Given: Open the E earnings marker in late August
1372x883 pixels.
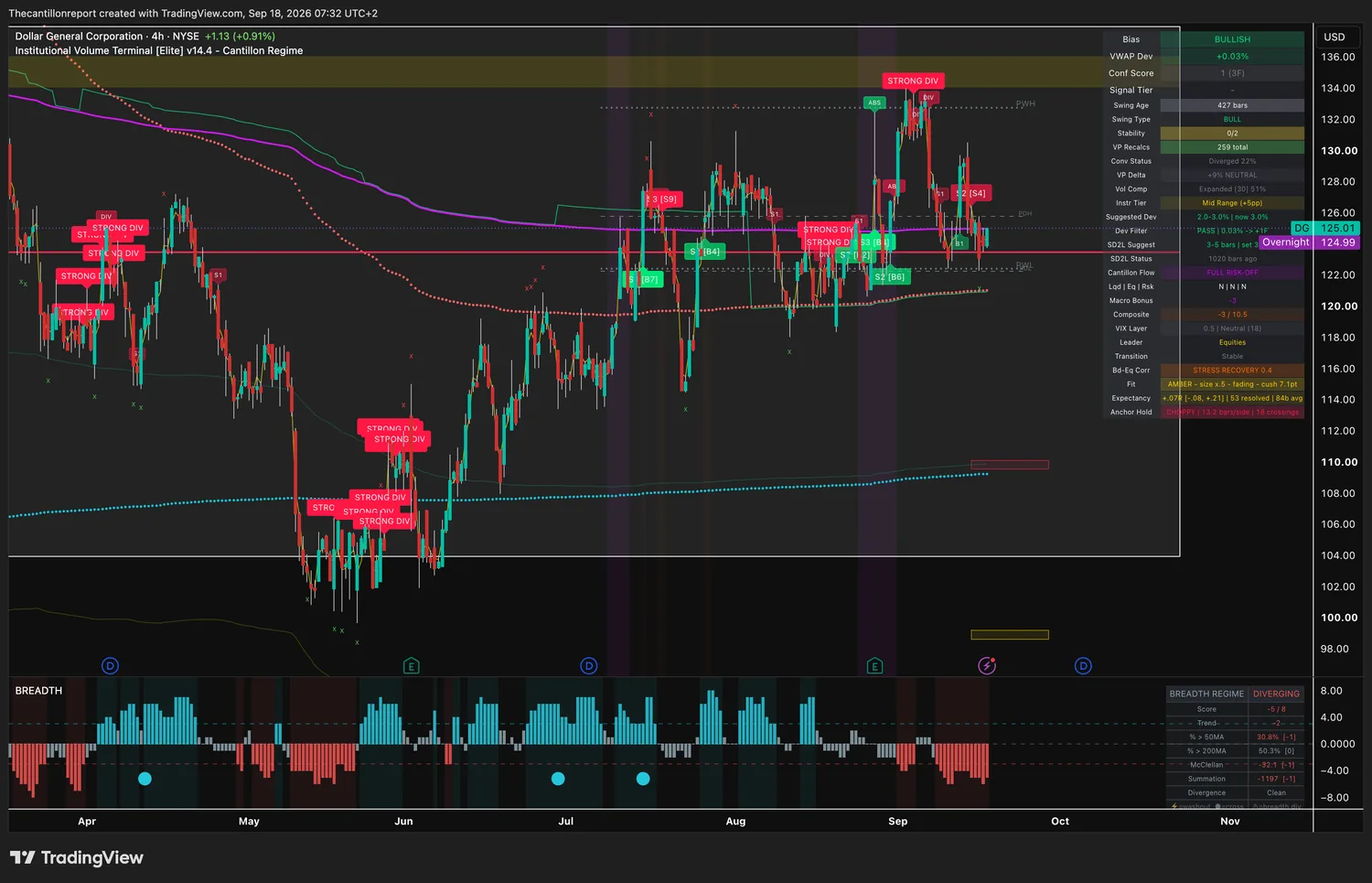Looking at the screenshot, I should [x=874, y=666].
